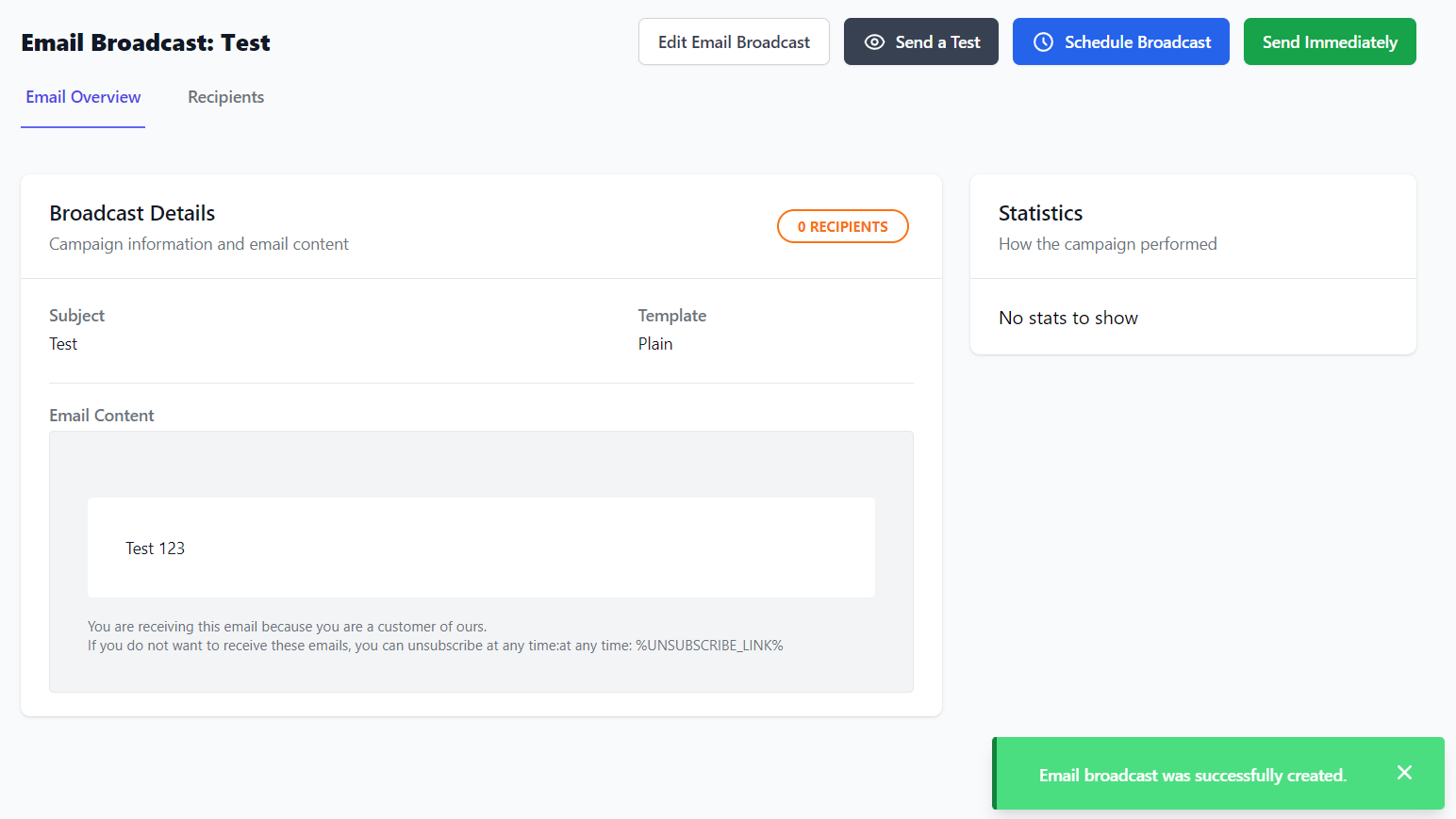Click Send Immediately
The width and height of the screenshot is (1456, 819).
click(1330, 41)
